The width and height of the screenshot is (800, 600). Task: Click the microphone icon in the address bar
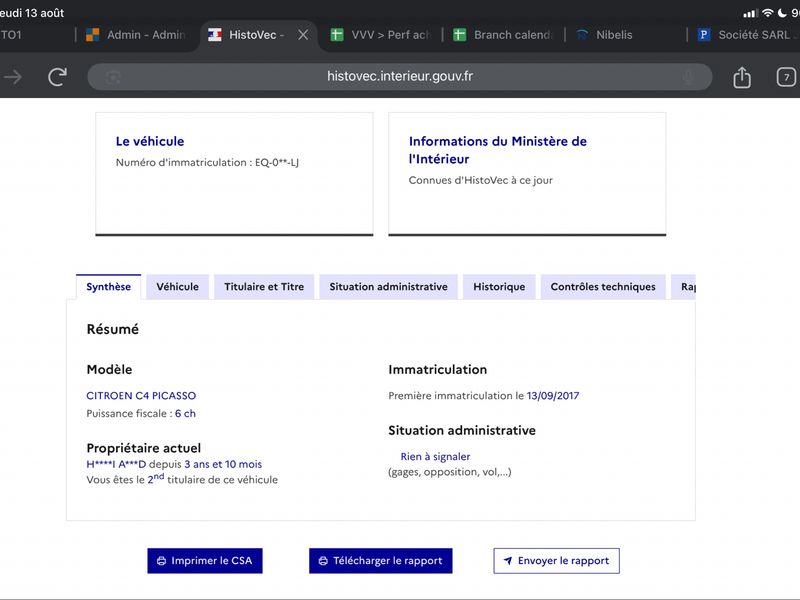[689, 77]
